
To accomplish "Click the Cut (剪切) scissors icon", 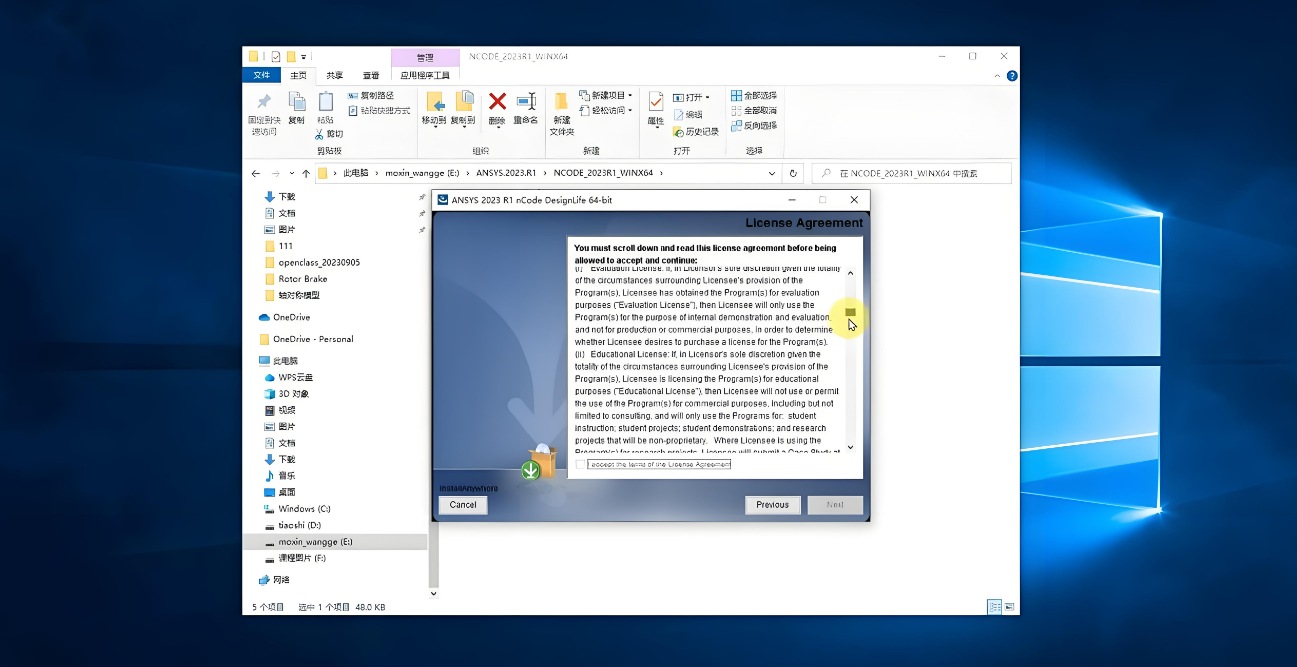I will [x=320, y=133].
